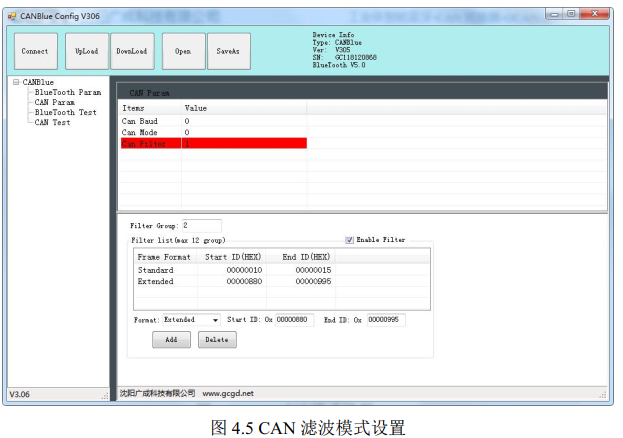Click the Connect button
This screenshot has height=438, width=623.
coord(36,51)
